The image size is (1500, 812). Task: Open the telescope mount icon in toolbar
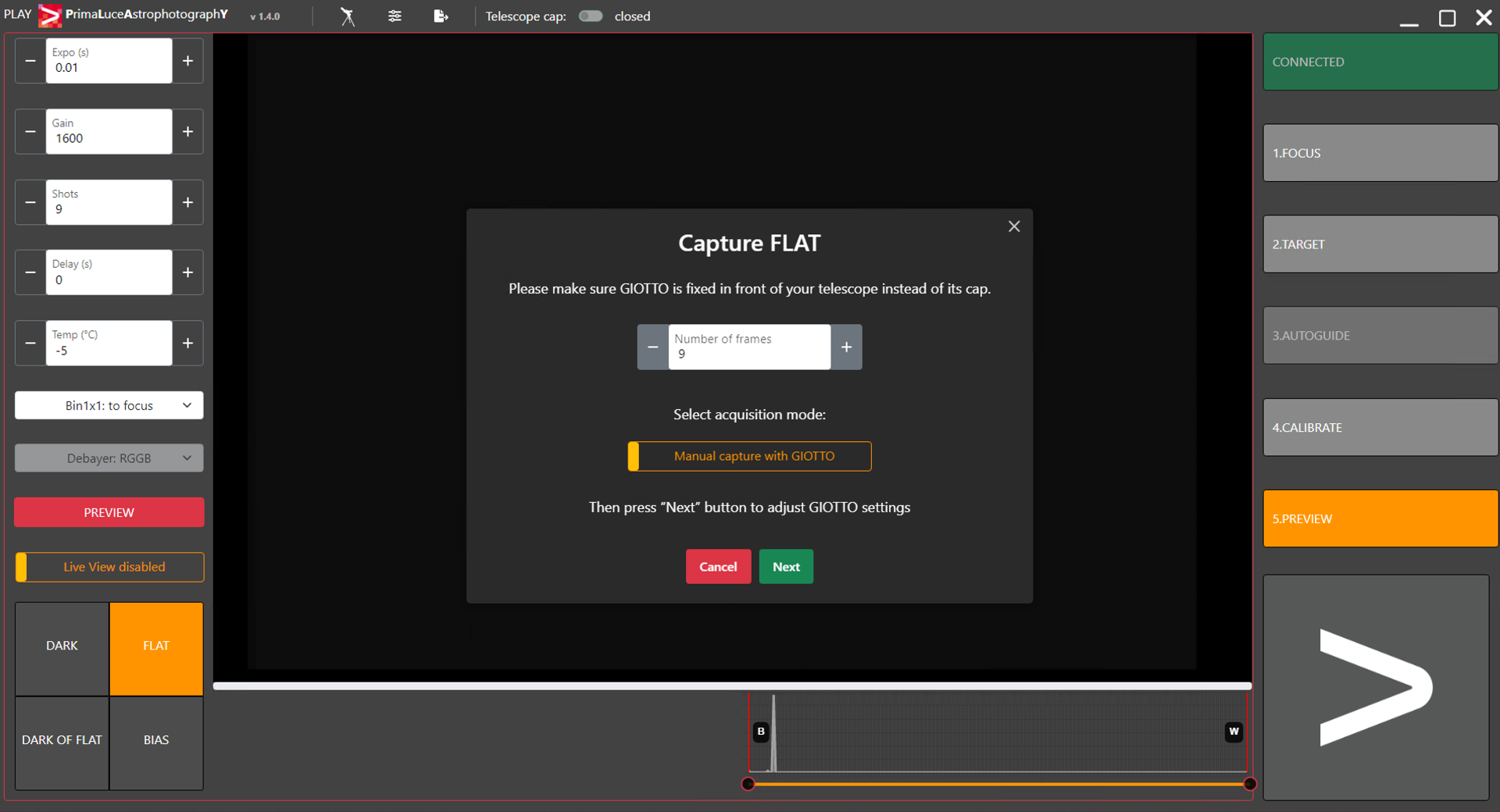pos(348,16)
